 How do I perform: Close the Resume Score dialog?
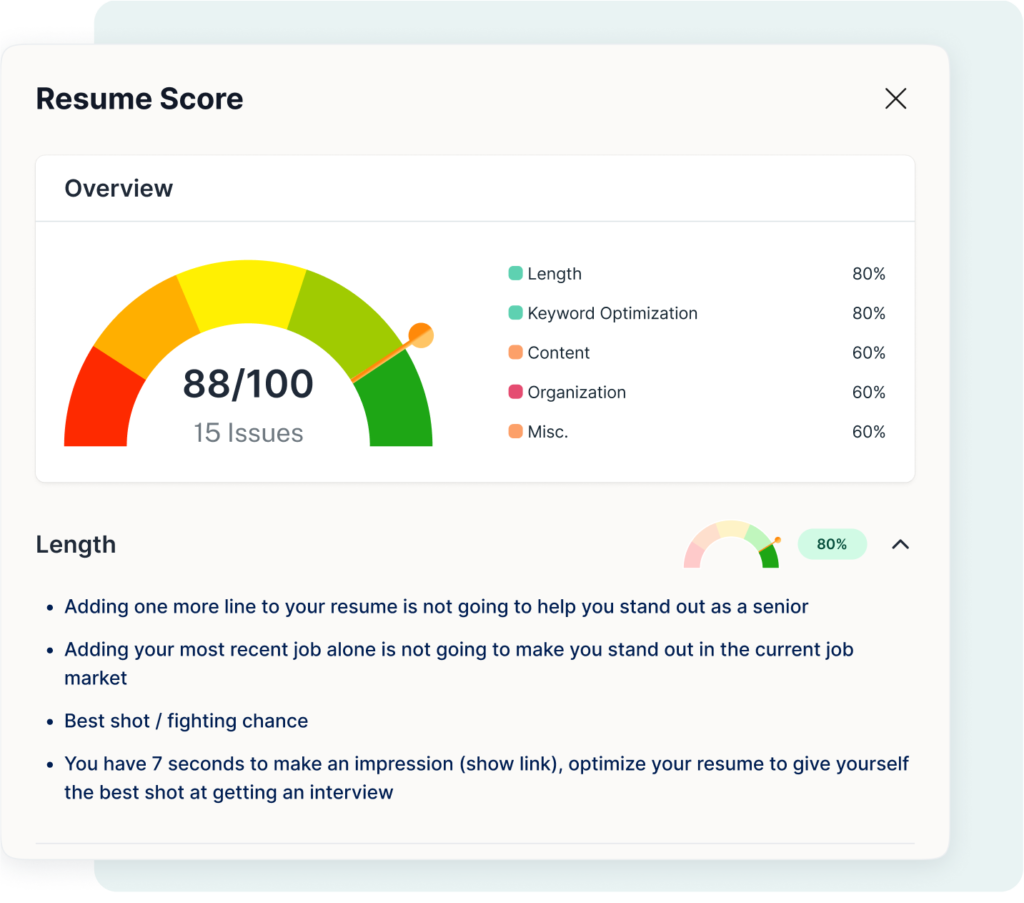(895, 98)
